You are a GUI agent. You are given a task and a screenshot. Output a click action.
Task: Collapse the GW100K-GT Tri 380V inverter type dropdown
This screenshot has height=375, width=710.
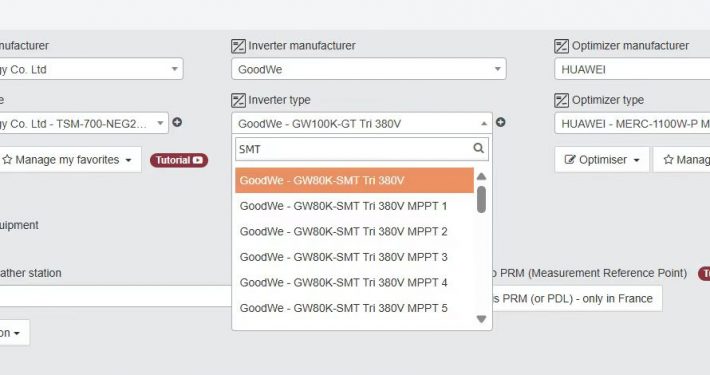[x=362, y=123]
